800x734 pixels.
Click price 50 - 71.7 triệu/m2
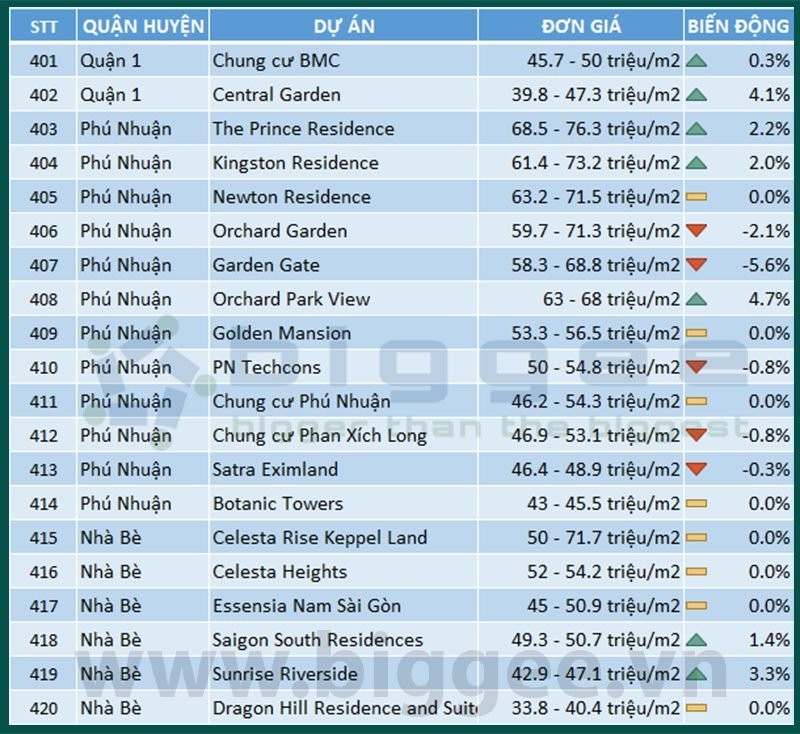point(604,538)
